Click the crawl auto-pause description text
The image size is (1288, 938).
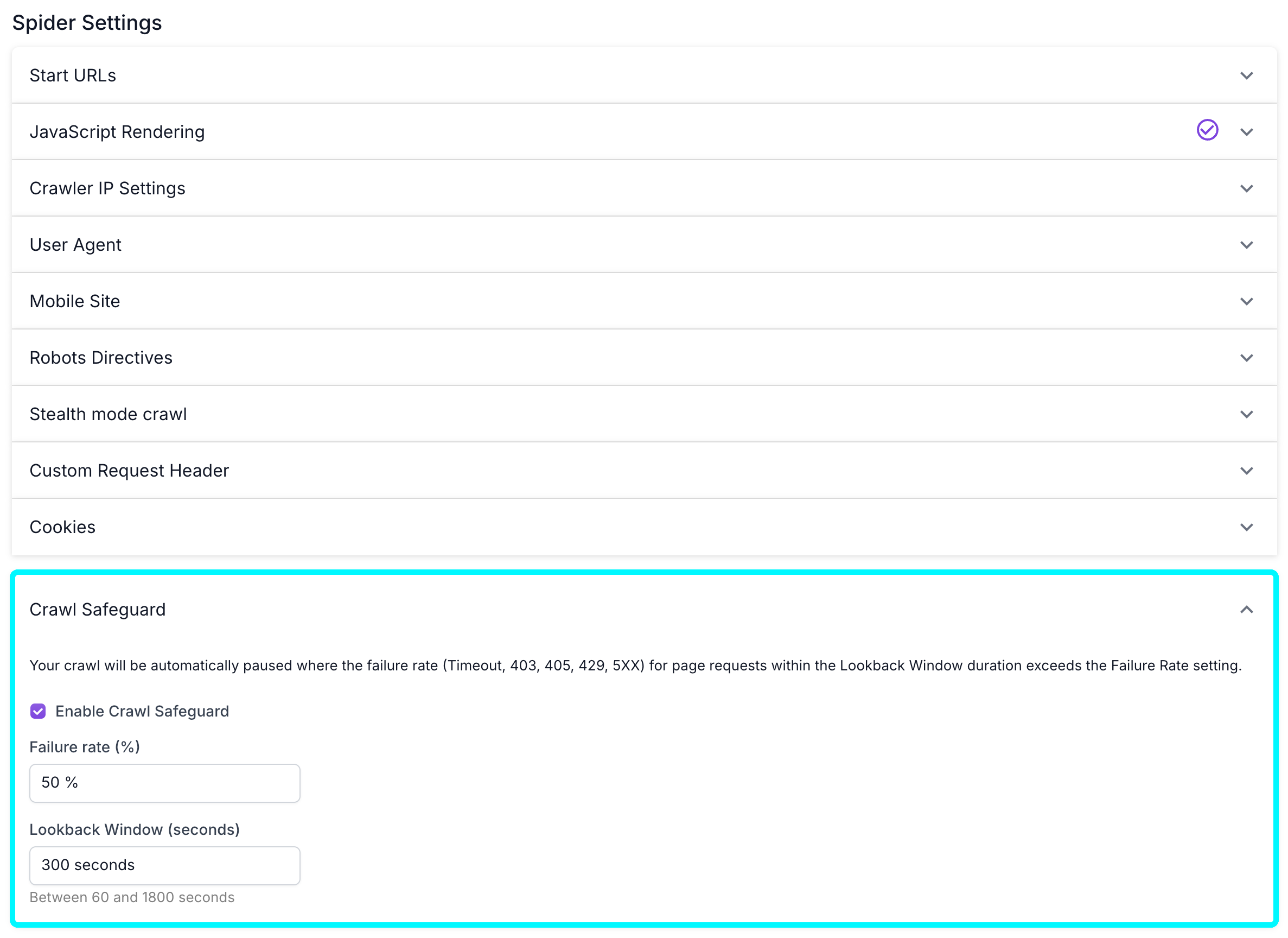[x=635, y=666]
